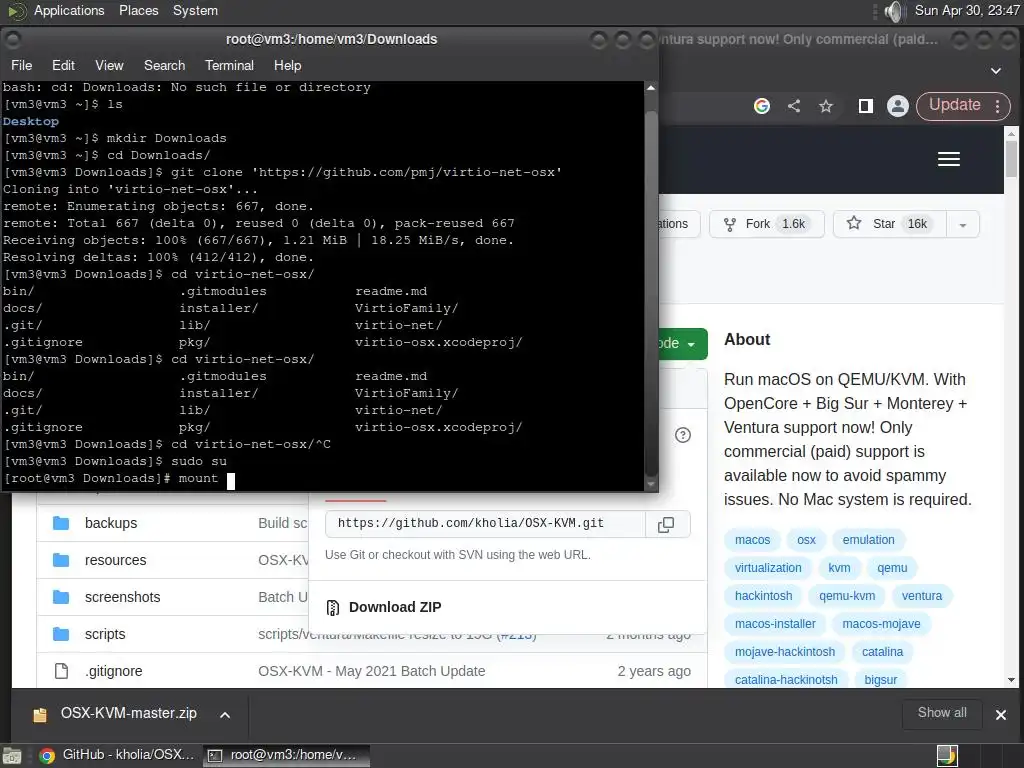Open the terminal File menu

(x=22, y=65)
